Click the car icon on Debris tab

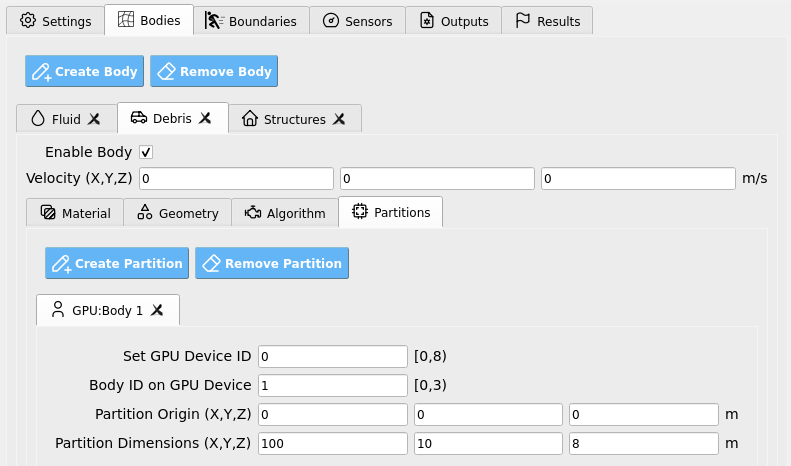coord(139,118)
